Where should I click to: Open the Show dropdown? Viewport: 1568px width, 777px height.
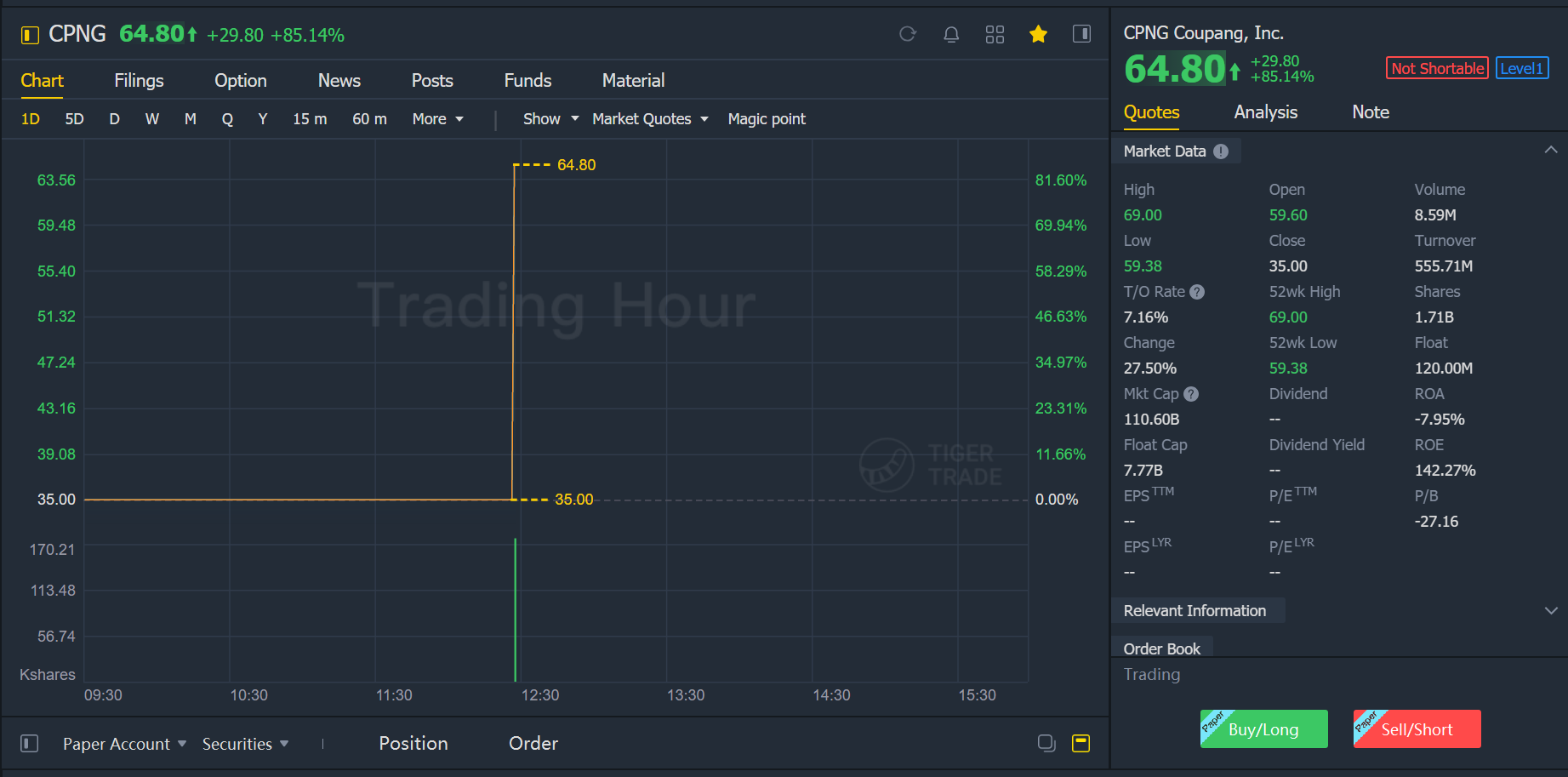(550, 119)
